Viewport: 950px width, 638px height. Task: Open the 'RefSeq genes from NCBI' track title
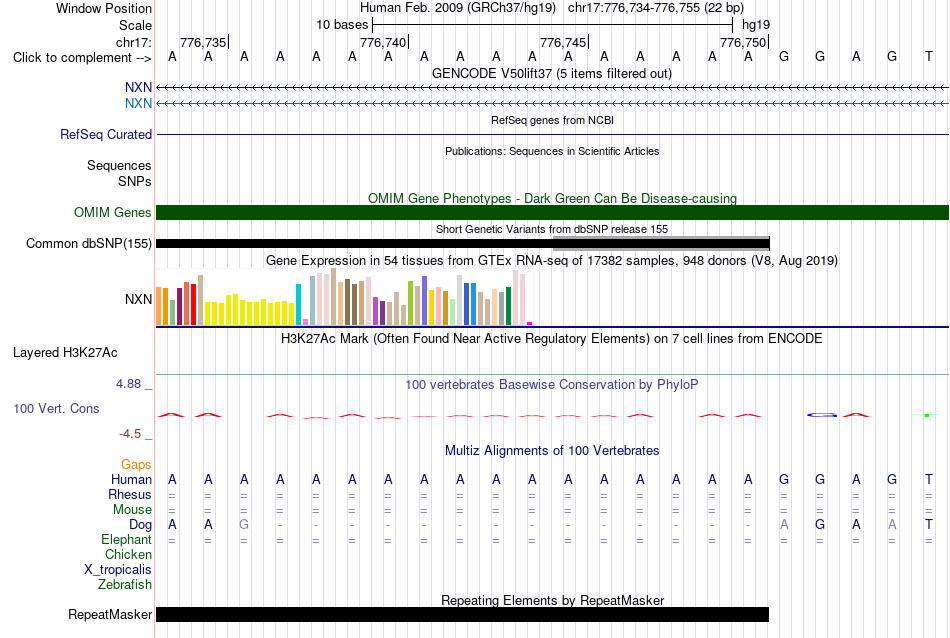coord(552,120)
